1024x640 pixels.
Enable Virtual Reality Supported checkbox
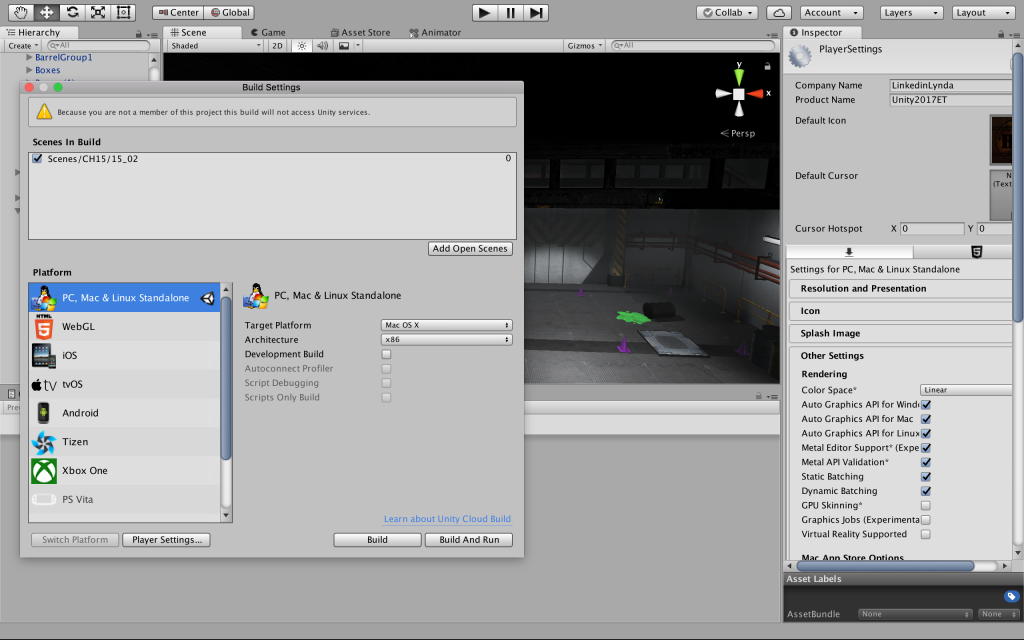pyautogui.click(x=925, y=534)
